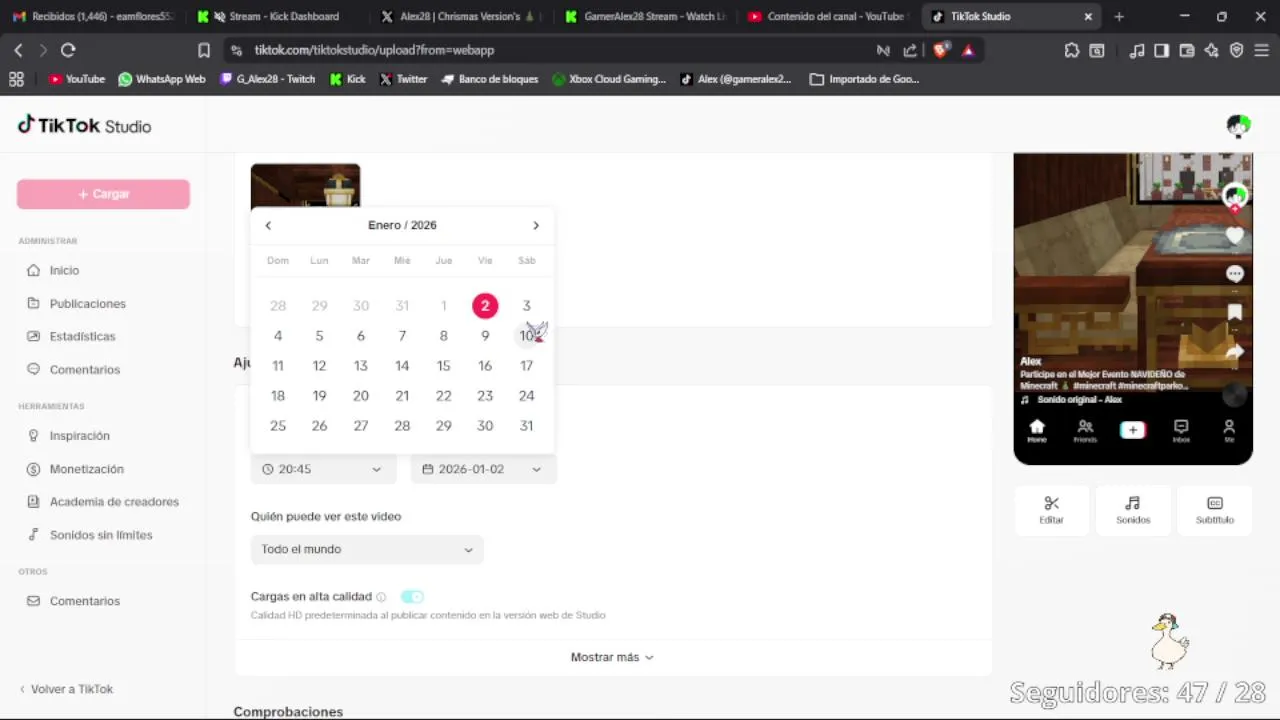1280x720 pixels.
Task: Click the Brave shield icon
Action: [941, 50]
